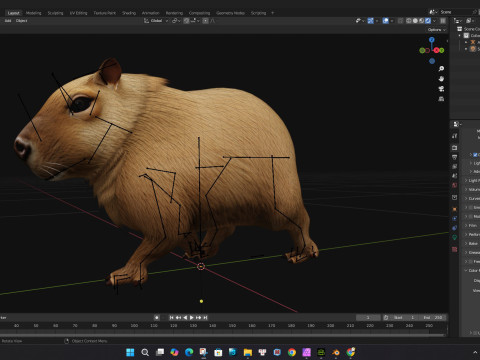Open the Global transform orientation dropdown
Image resolution: width=480 pixels, height=360 pixels.
[156, 21]
